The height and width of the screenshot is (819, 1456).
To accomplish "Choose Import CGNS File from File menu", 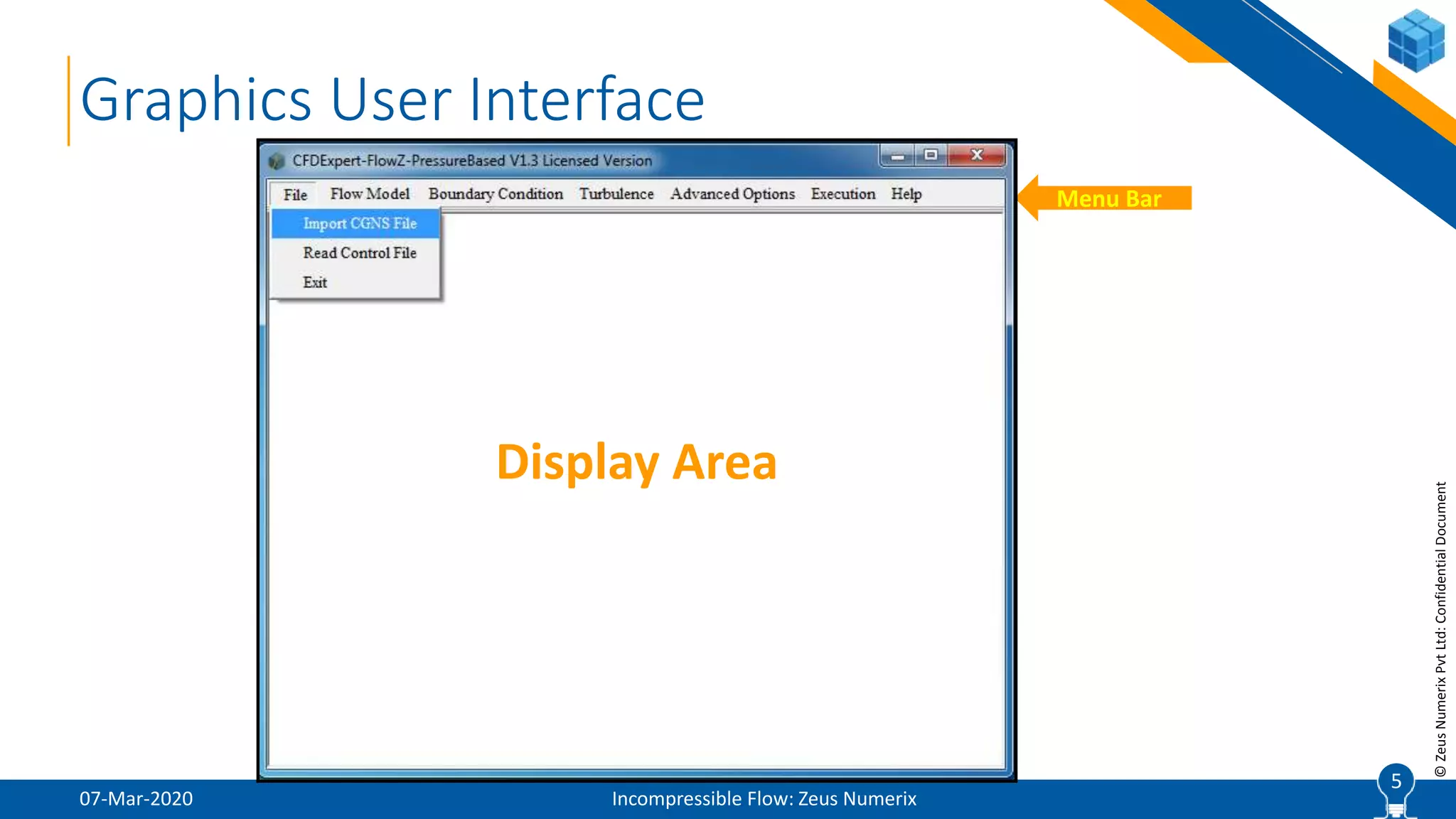I will click(x=360, y=223).
